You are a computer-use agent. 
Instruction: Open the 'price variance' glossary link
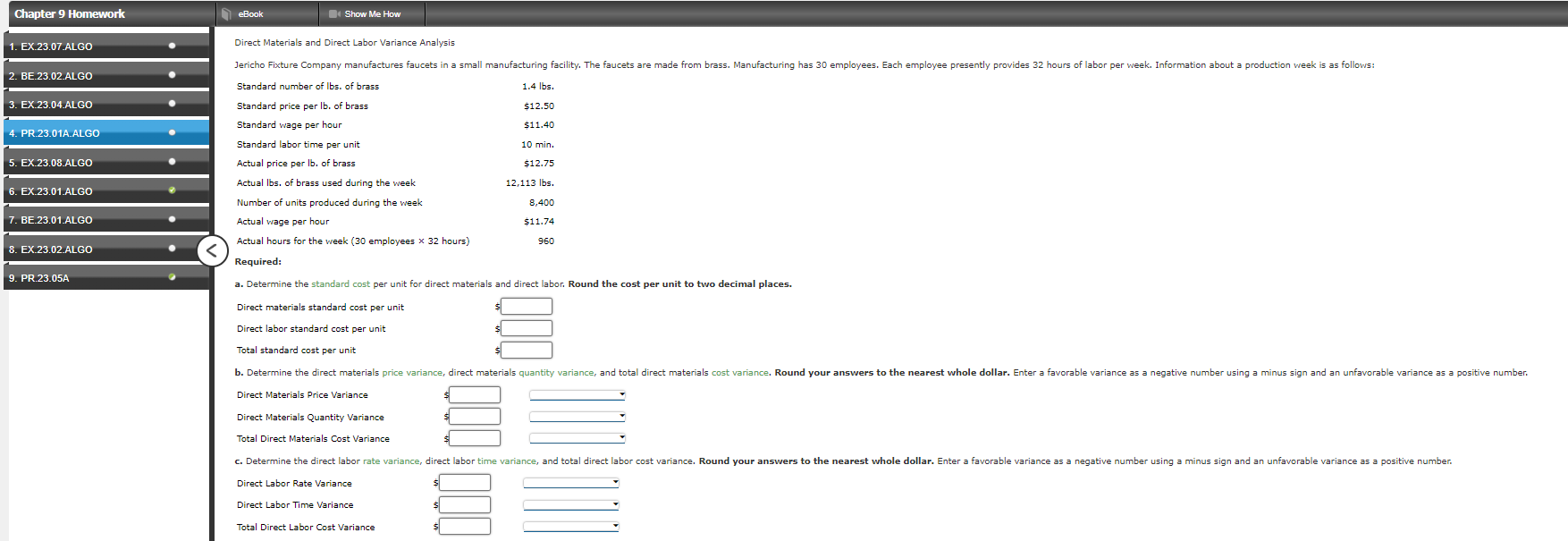coord(412,373)
